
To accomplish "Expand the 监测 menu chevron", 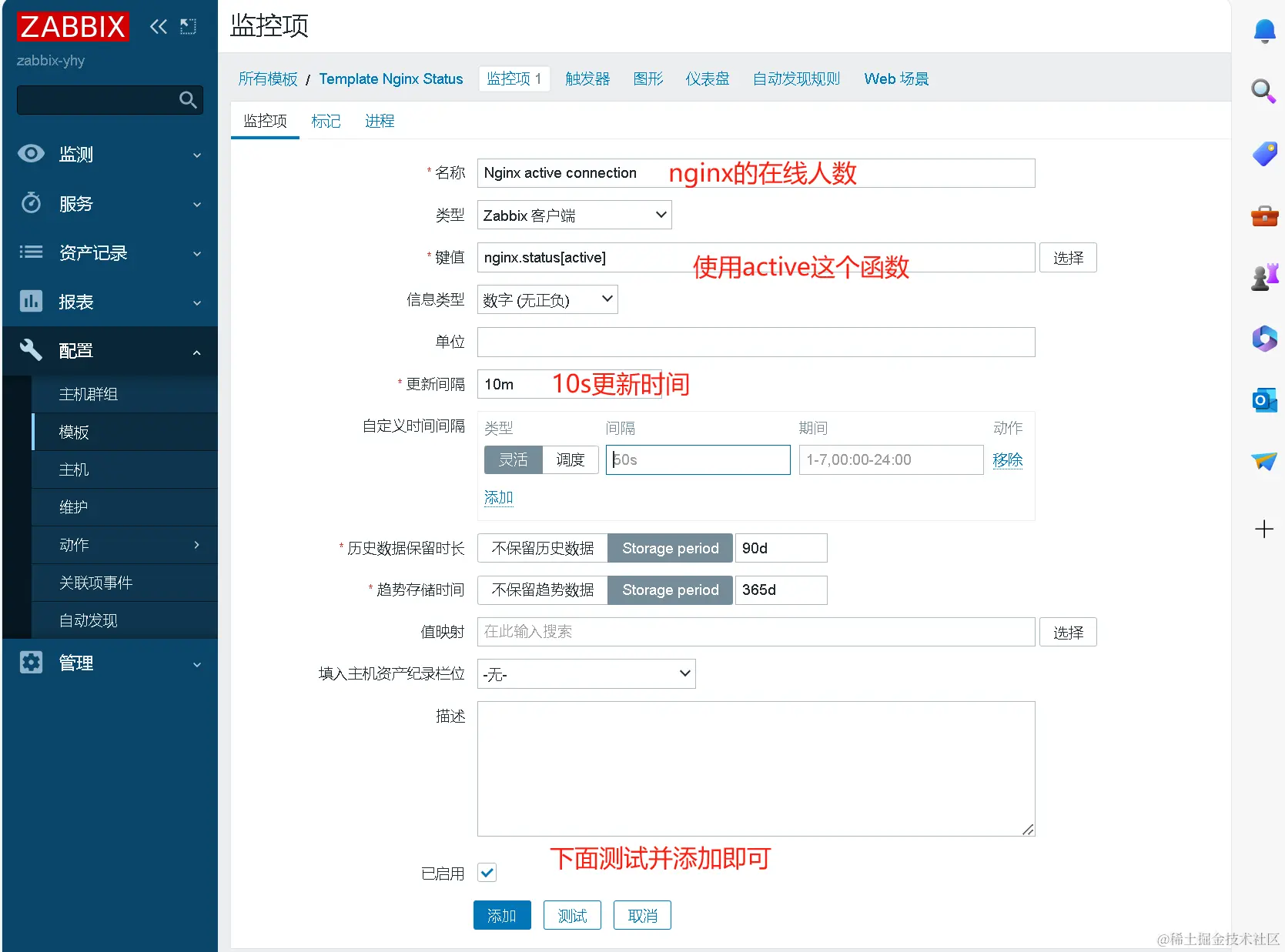I will tap(197, 155).
